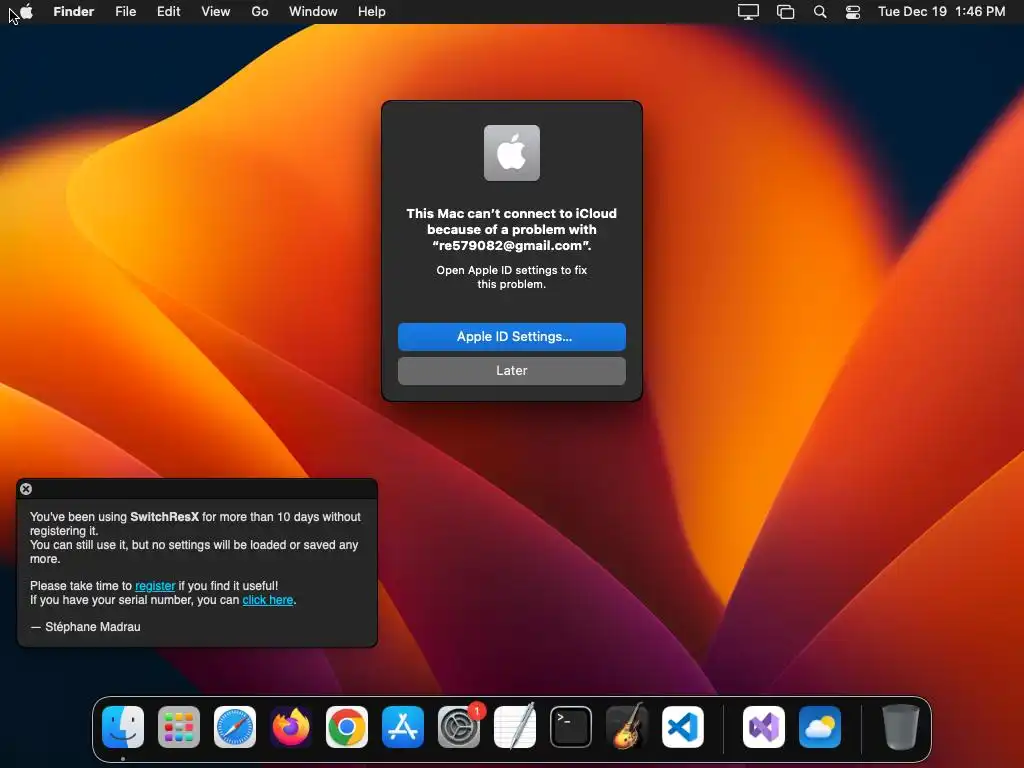Open the Finder menu

(x=74, y=12)
